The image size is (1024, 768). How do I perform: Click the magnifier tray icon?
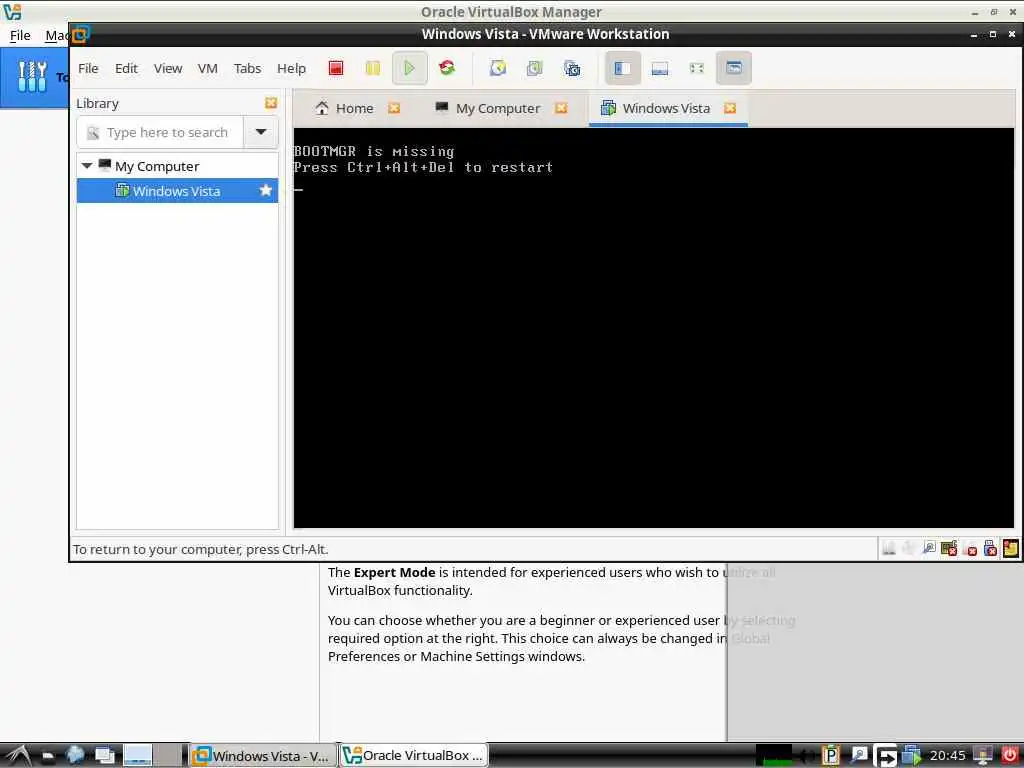click(x=859, y=756)
